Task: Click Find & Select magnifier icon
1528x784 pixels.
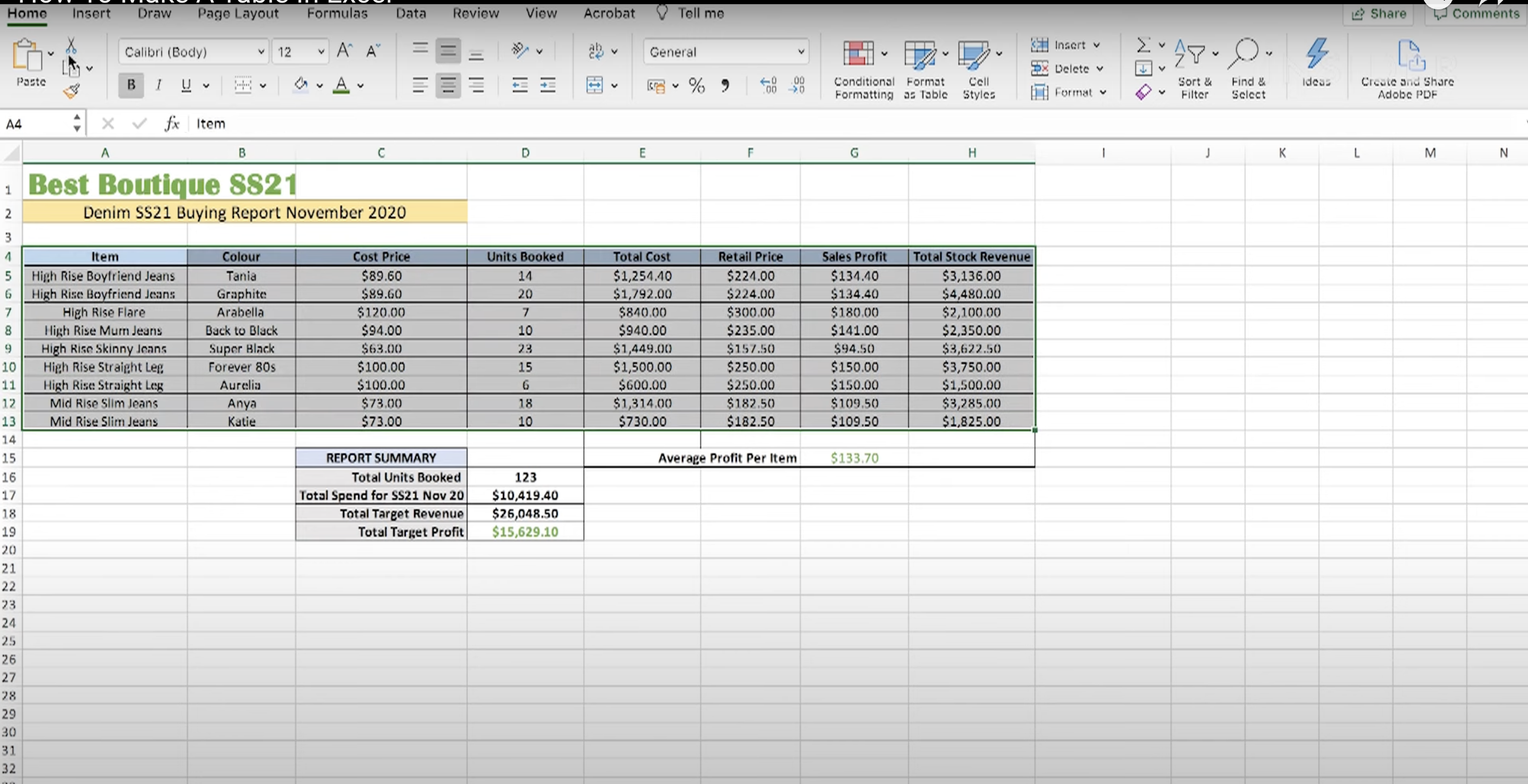Action: coord(1244,53)
